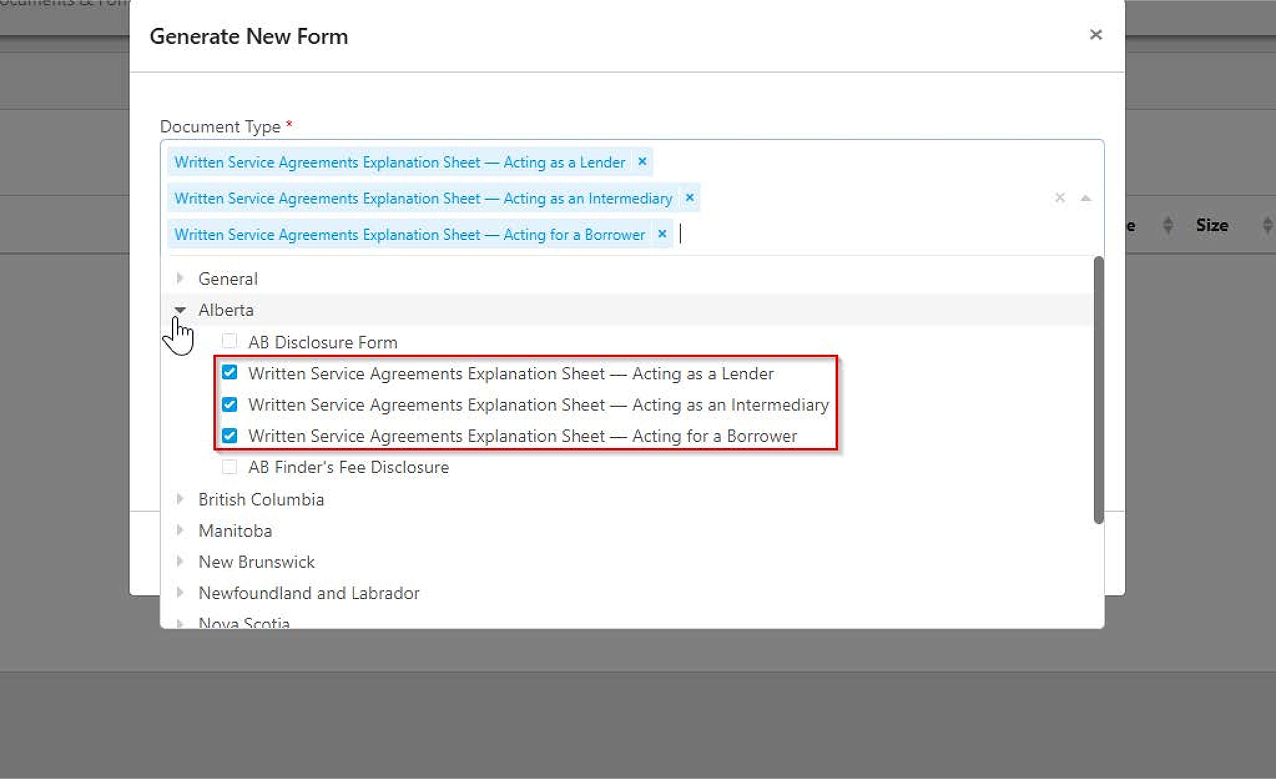Screen dimensions: 1276x779
Task: Remove the 'Acting for a Borrower' tag
Action: 661,234
